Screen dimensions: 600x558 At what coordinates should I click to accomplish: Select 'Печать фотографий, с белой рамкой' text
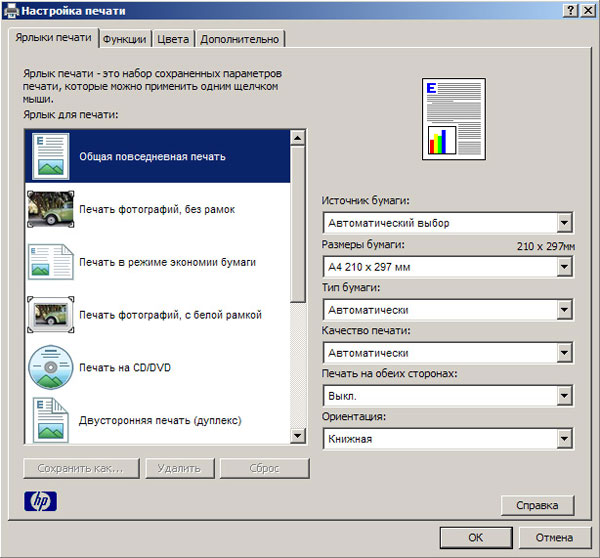coord(170,315)
